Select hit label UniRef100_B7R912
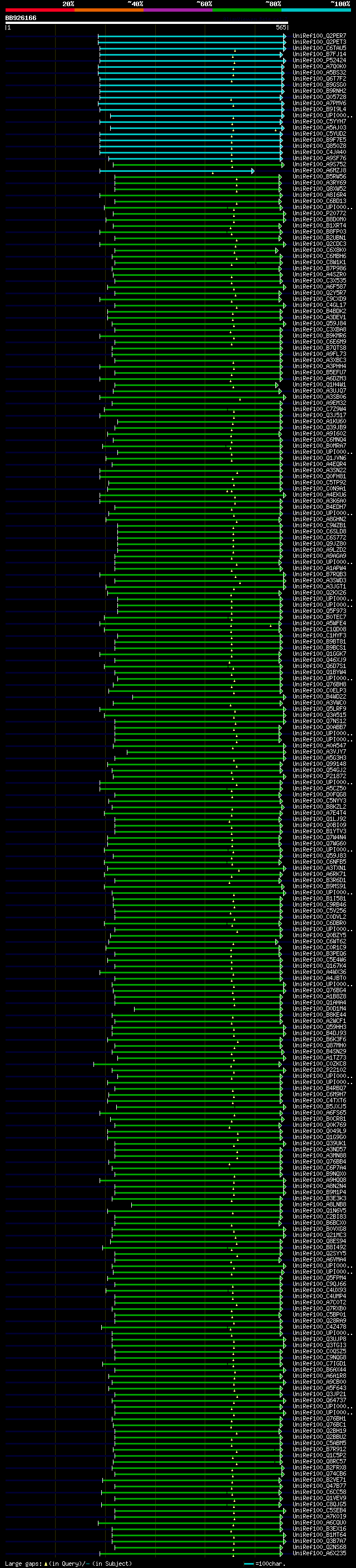The width and height of the screenshot is (356, 1568). (319, 1449)
